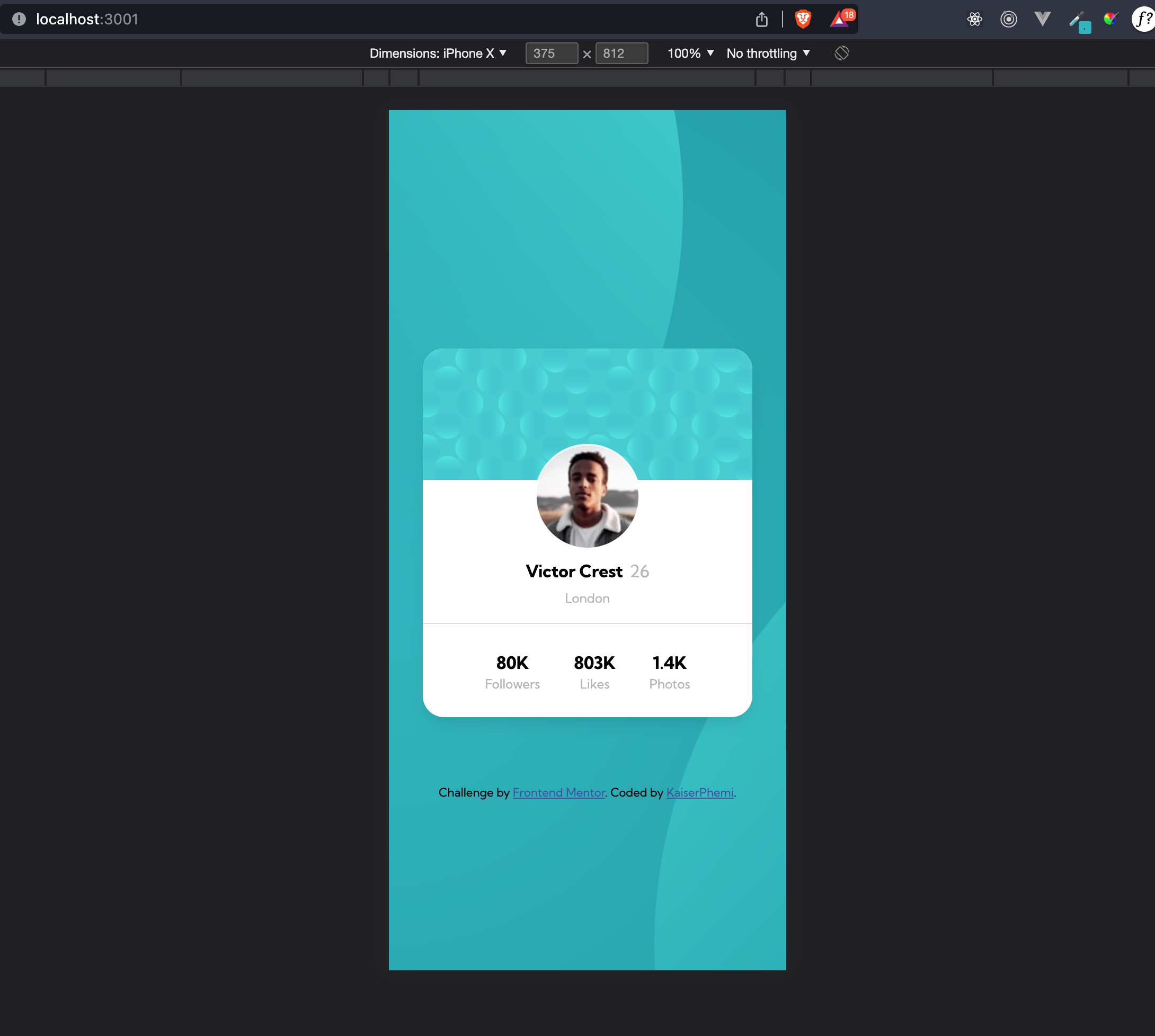Open the zoom level 100% dropdown
This screenshot has height=1036, width=1155.
690,53
